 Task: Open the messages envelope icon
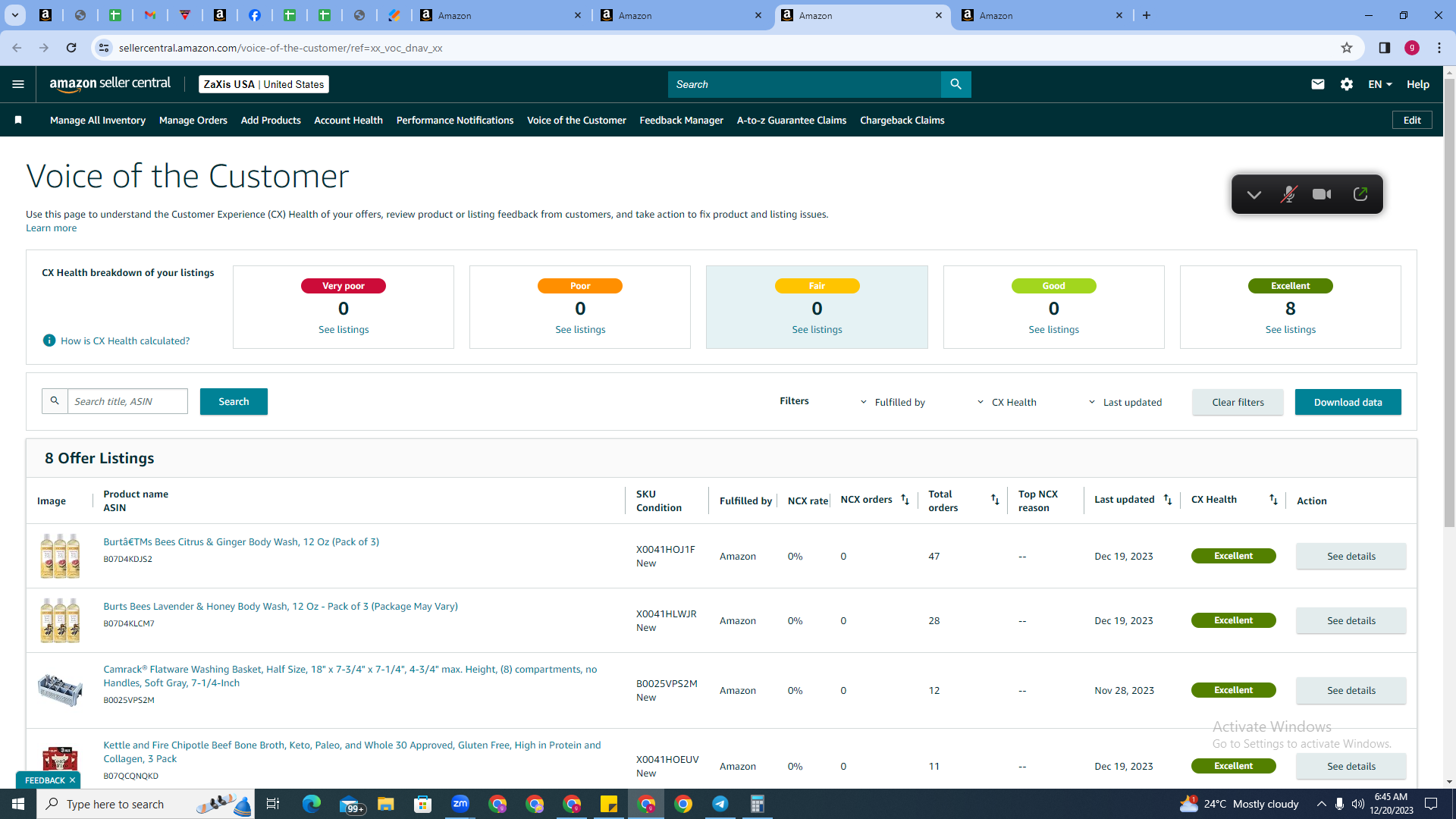1318,84
